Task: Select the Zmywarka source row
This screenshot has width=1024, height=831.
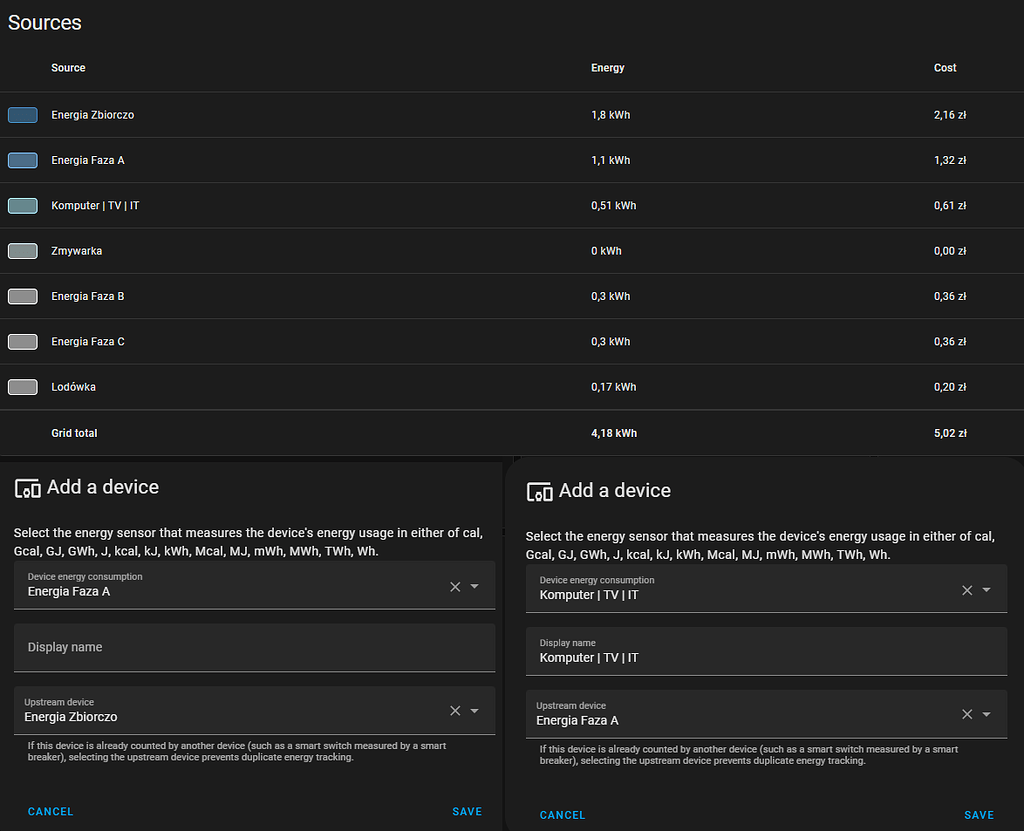Action: (77, 251)
